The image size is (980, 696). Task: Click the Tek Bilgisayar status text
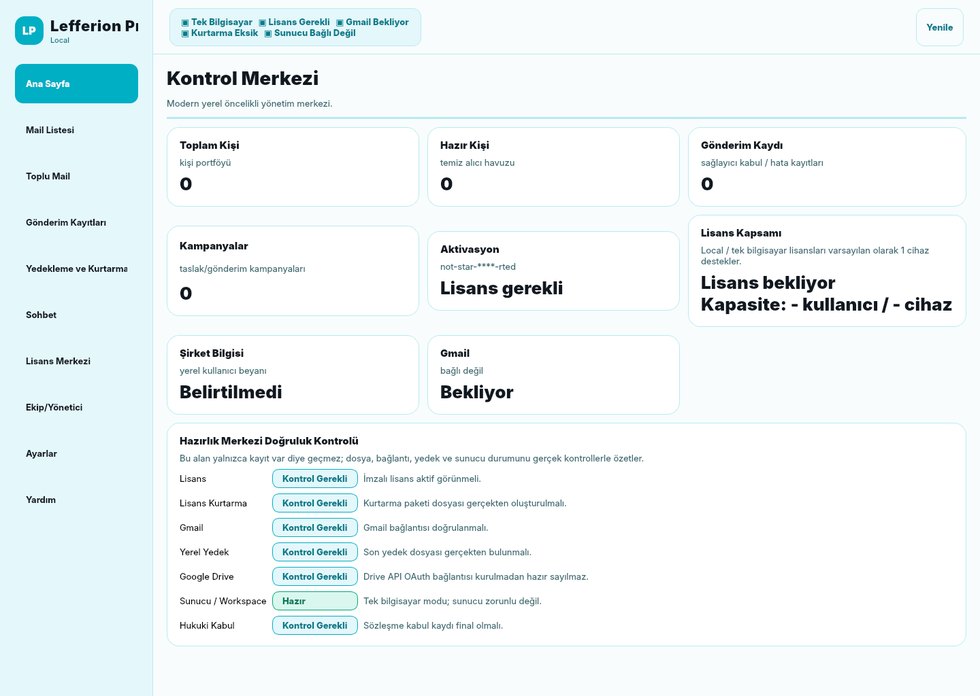[221, 22]
